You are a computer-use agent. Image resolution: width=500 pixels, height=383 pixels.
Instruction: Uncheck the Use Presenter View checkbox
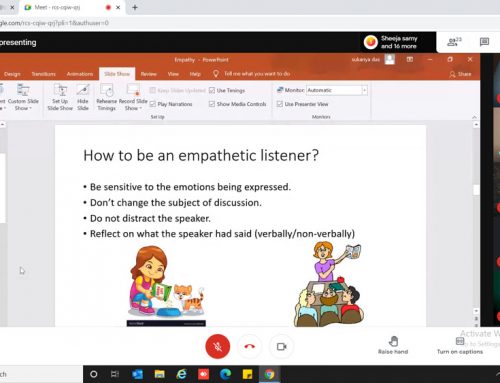tap(280, 104)
